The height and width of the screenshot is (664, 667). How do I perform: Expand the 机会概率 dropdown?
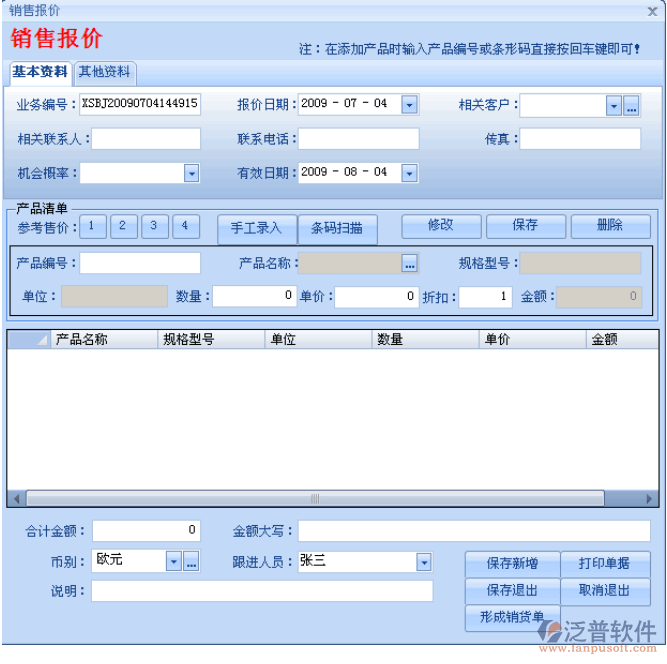(x=191, y=173)
